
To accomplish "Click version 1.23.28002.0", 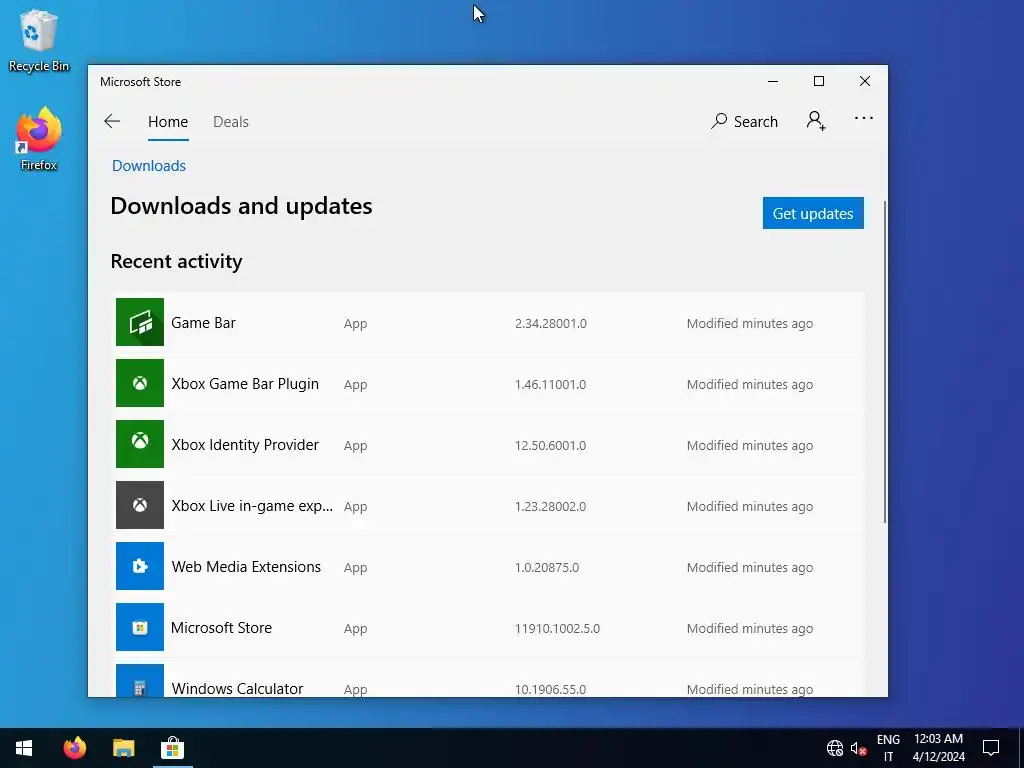I will click(550, 507).
